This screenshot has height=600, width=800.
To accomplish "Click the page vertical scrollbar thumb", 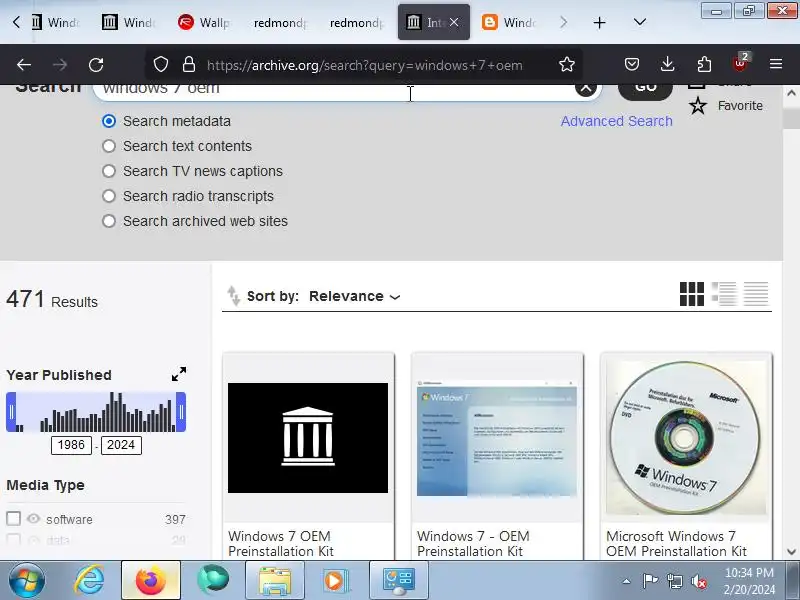I will (791, 119).
